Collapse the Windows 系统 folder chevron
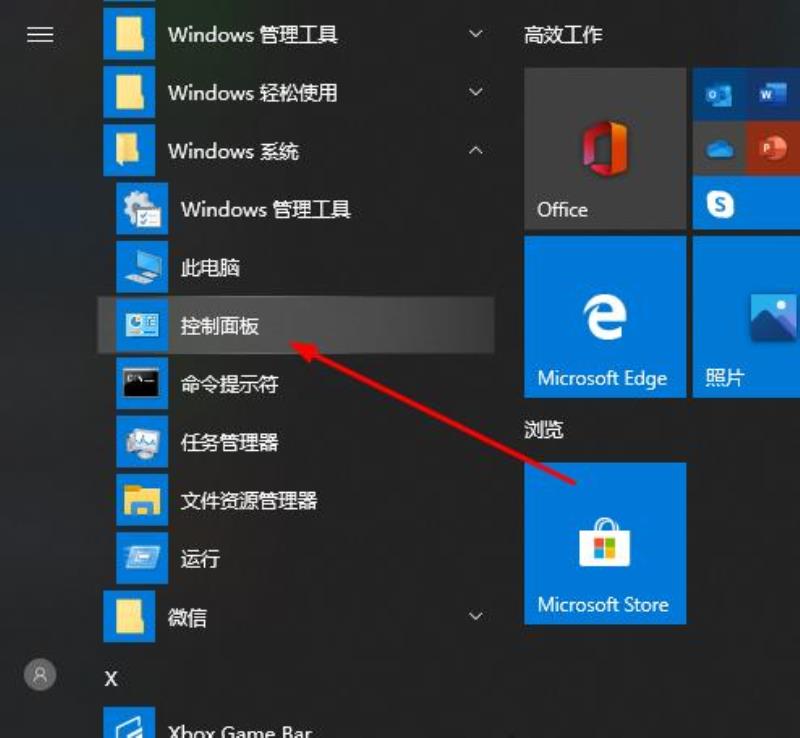This screenshot has width=800, height=738. pos(476,150)
